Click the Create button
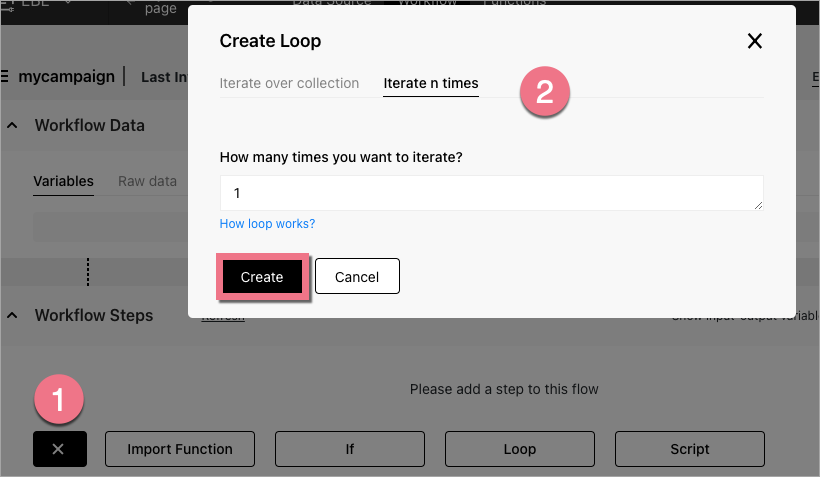 tap(262, 277)
